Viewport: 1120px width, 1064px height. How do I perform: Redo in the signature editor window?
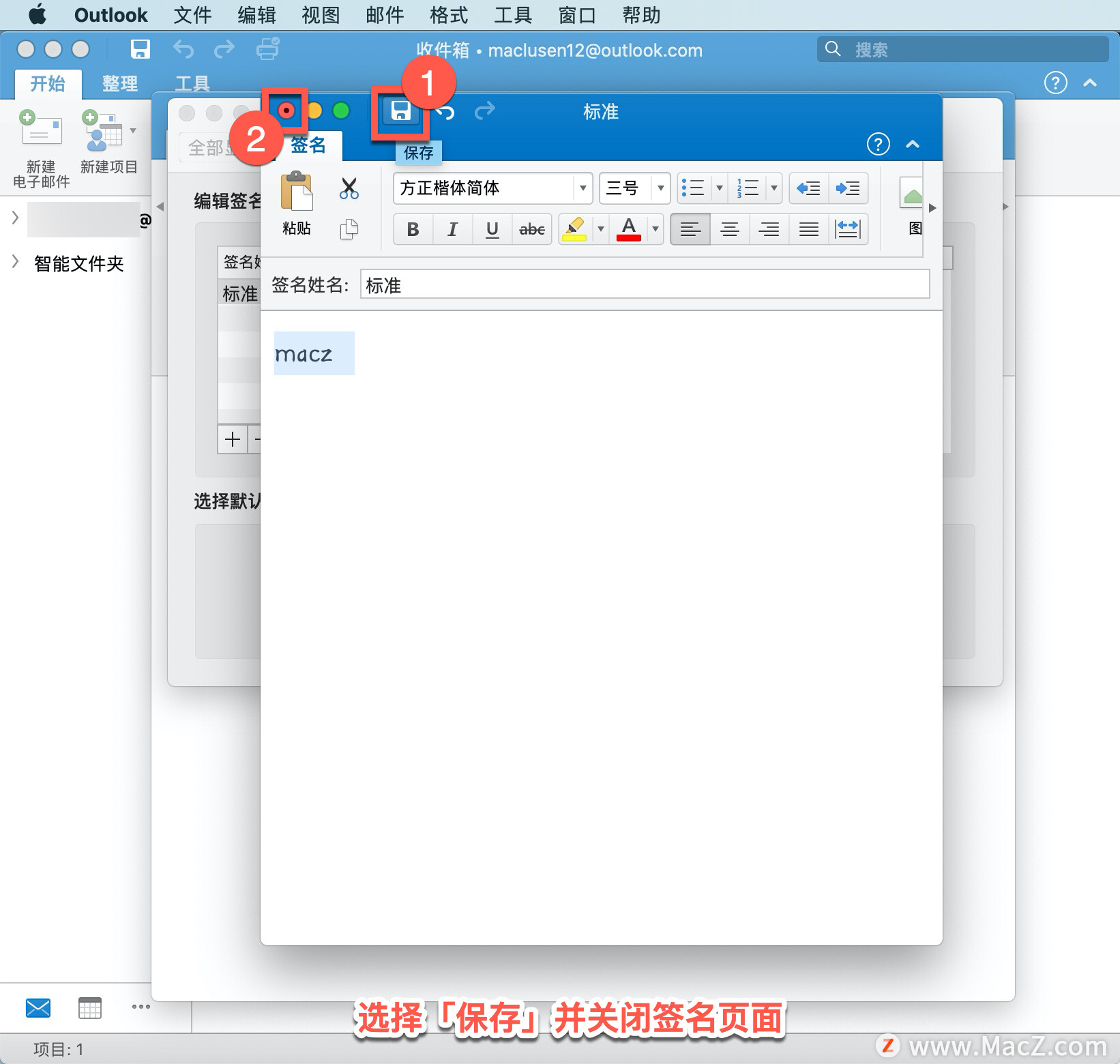click(484, 111)
